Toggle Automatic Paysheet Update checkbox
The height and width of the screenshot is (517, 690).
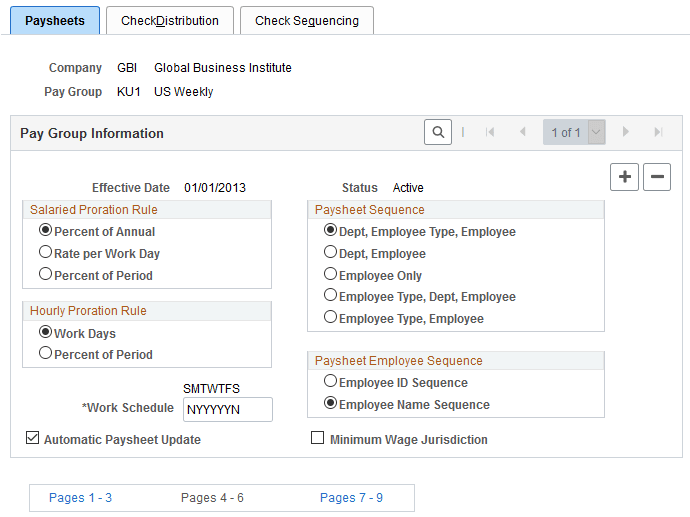coord(32,439)
